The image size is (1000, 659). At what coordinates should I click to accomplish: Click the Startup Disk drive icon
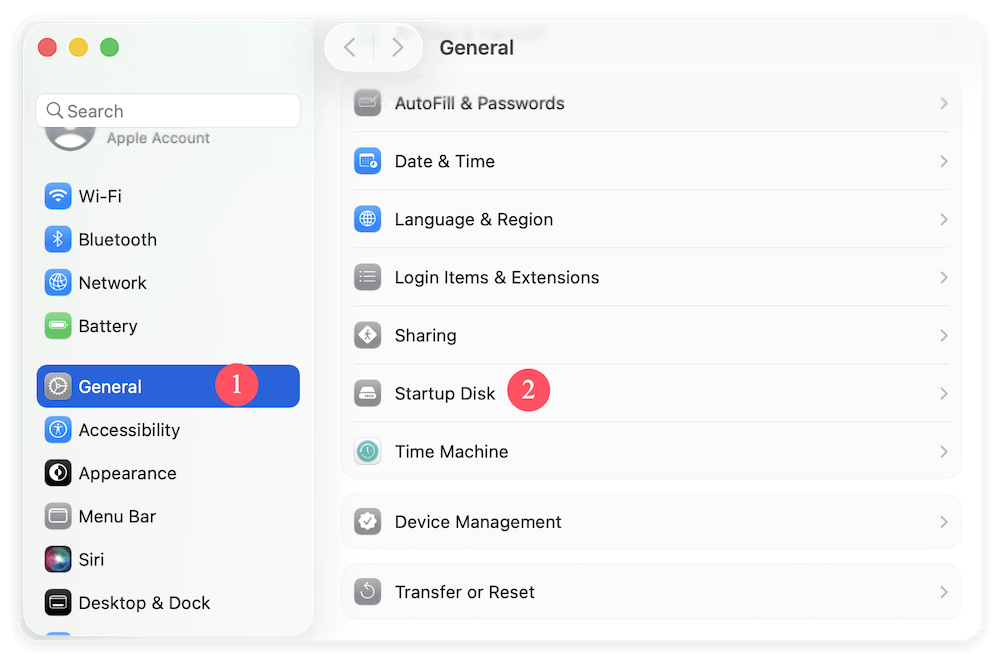368,394
